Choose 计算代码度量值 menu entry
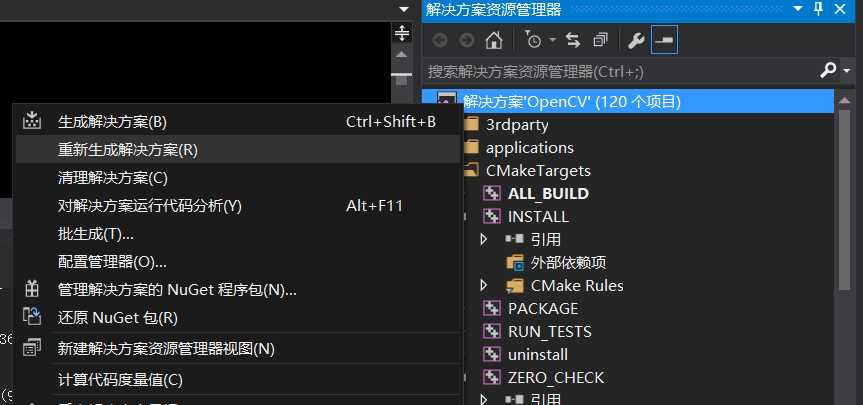 point(237,380)
